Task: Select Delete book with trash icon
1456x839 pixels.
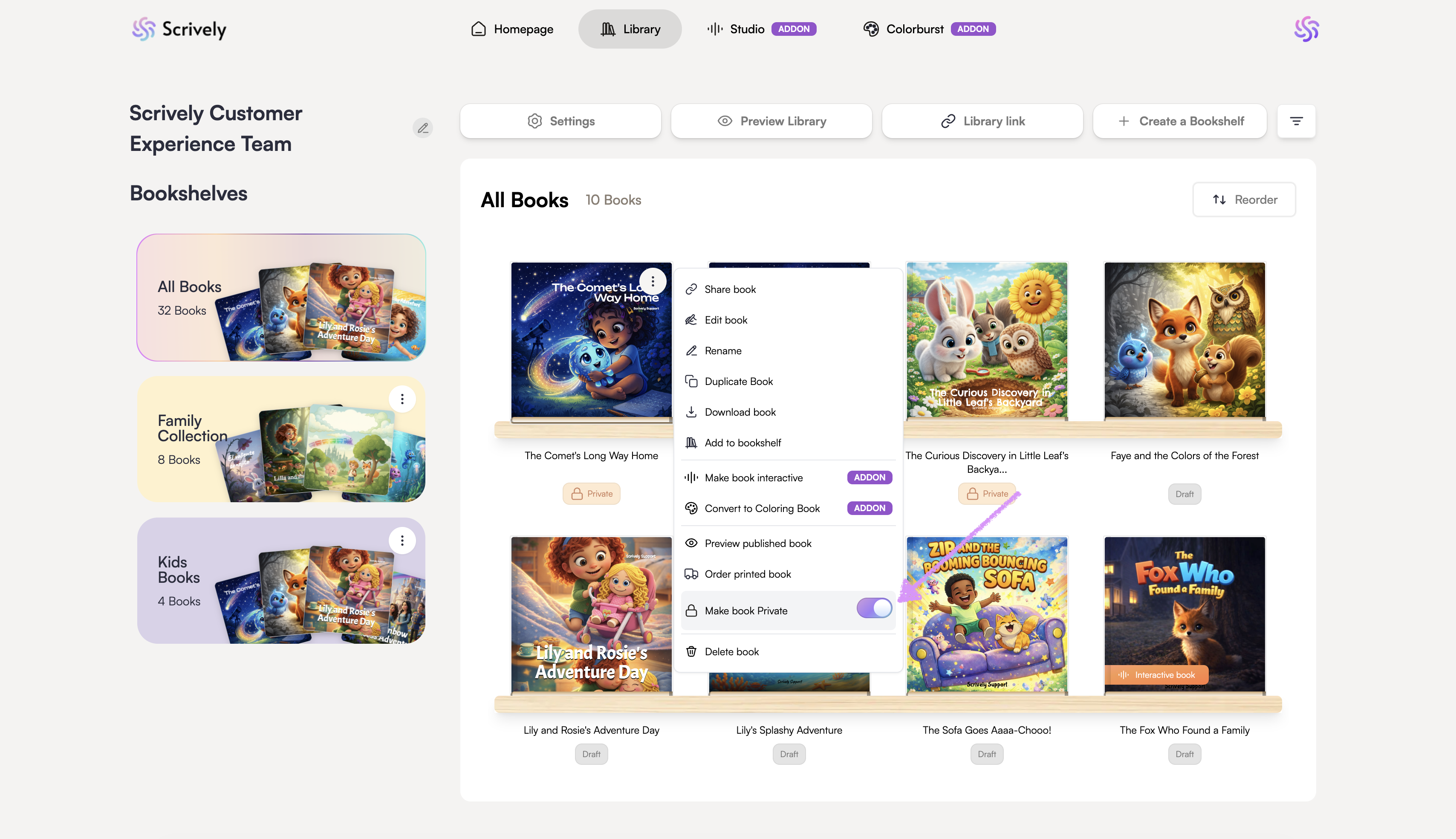Action: point(731,652)
